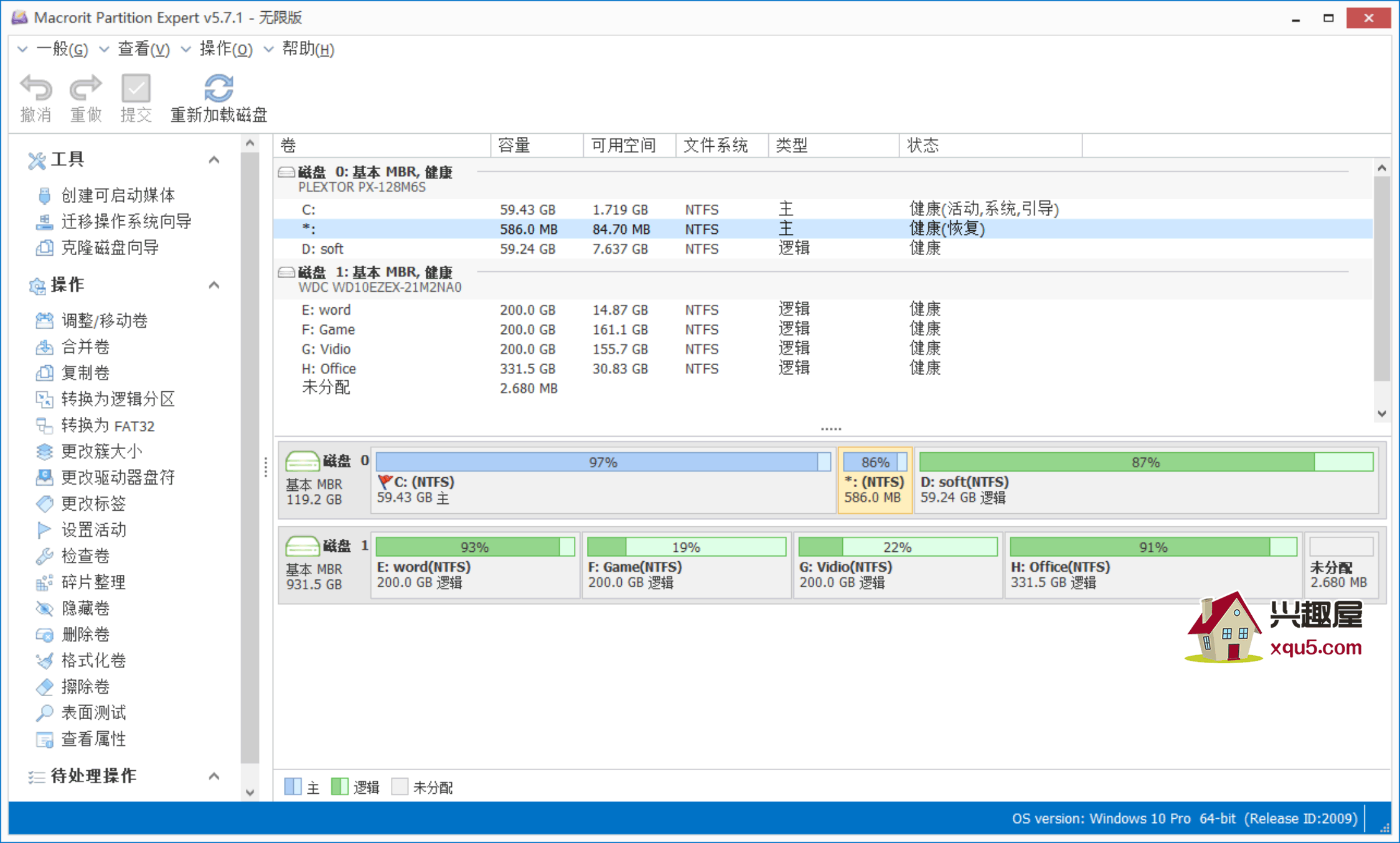Image resolution: width=1400 pixels, height=843 pixels.
Task: Select D: soft partition bar 87%
Action: [x=1146, y=462]
